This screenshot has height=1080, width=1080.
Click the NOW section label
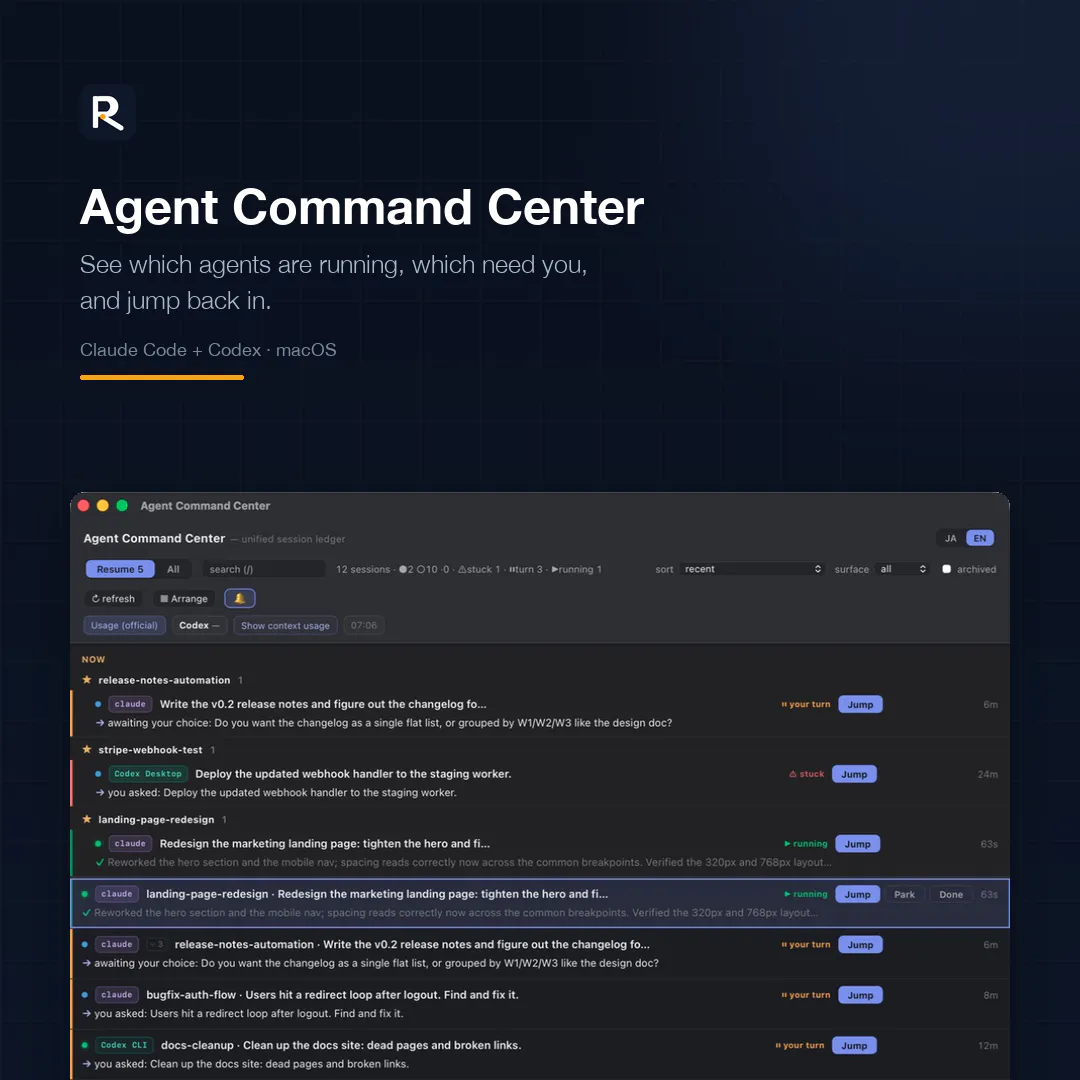pyautogui.click(x=94, y=659)
